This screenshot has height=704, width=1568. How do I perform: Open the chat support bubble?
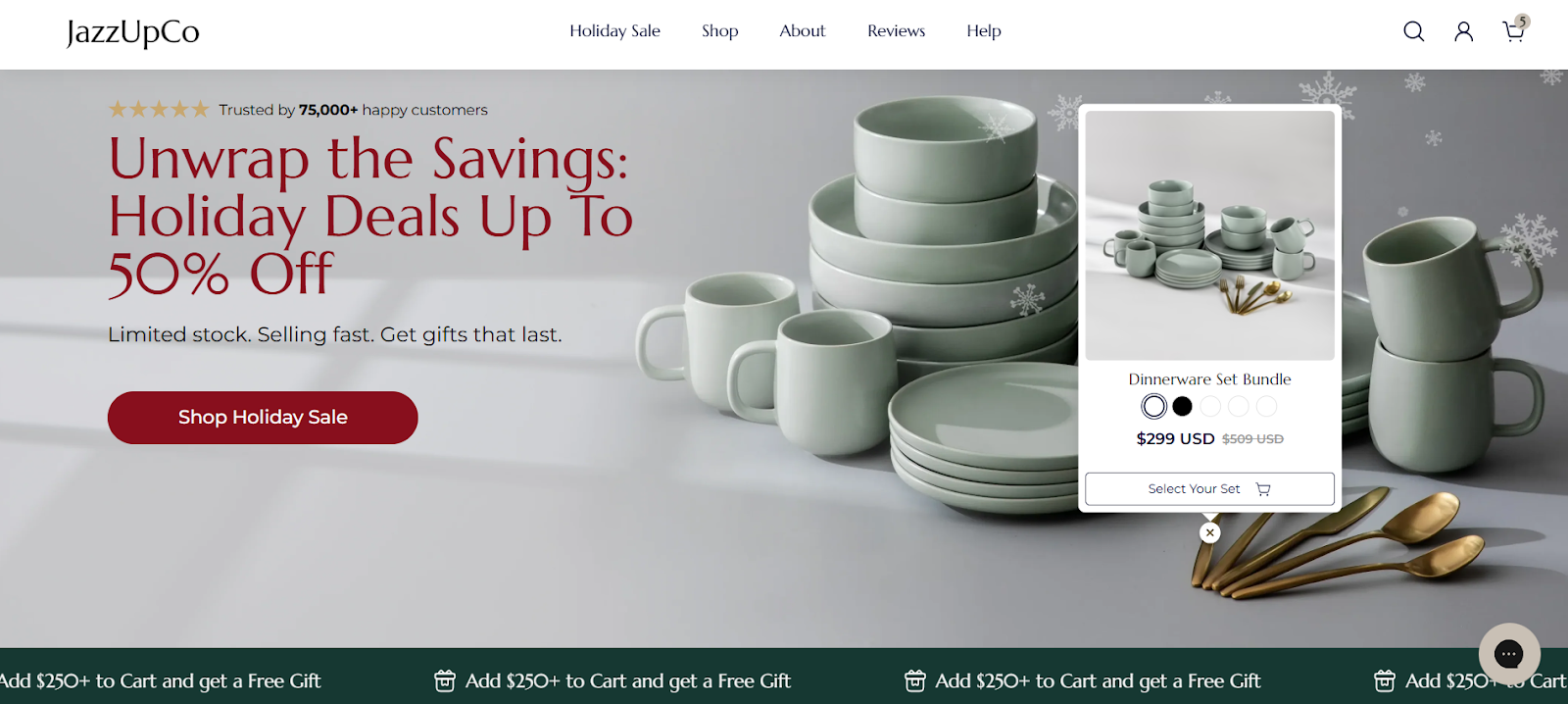1509,653
